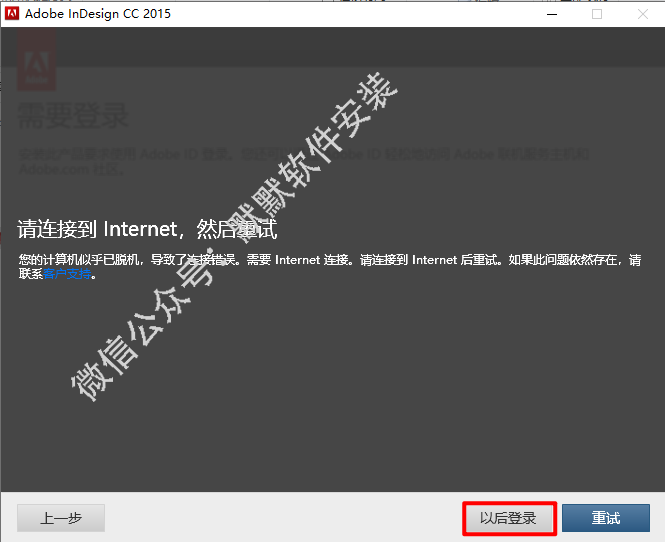
Task: Click the window title Adobe InDesign CC 2015
Action: coord(98,14)
